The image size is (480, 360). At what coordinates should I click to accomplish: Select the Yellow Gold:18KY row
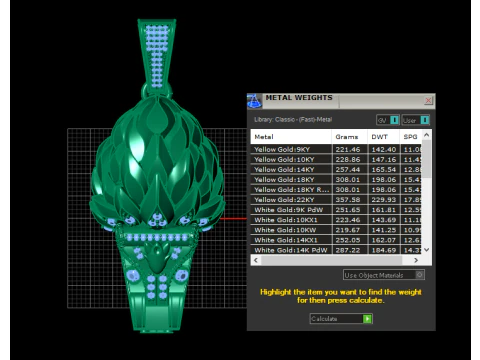336,179
